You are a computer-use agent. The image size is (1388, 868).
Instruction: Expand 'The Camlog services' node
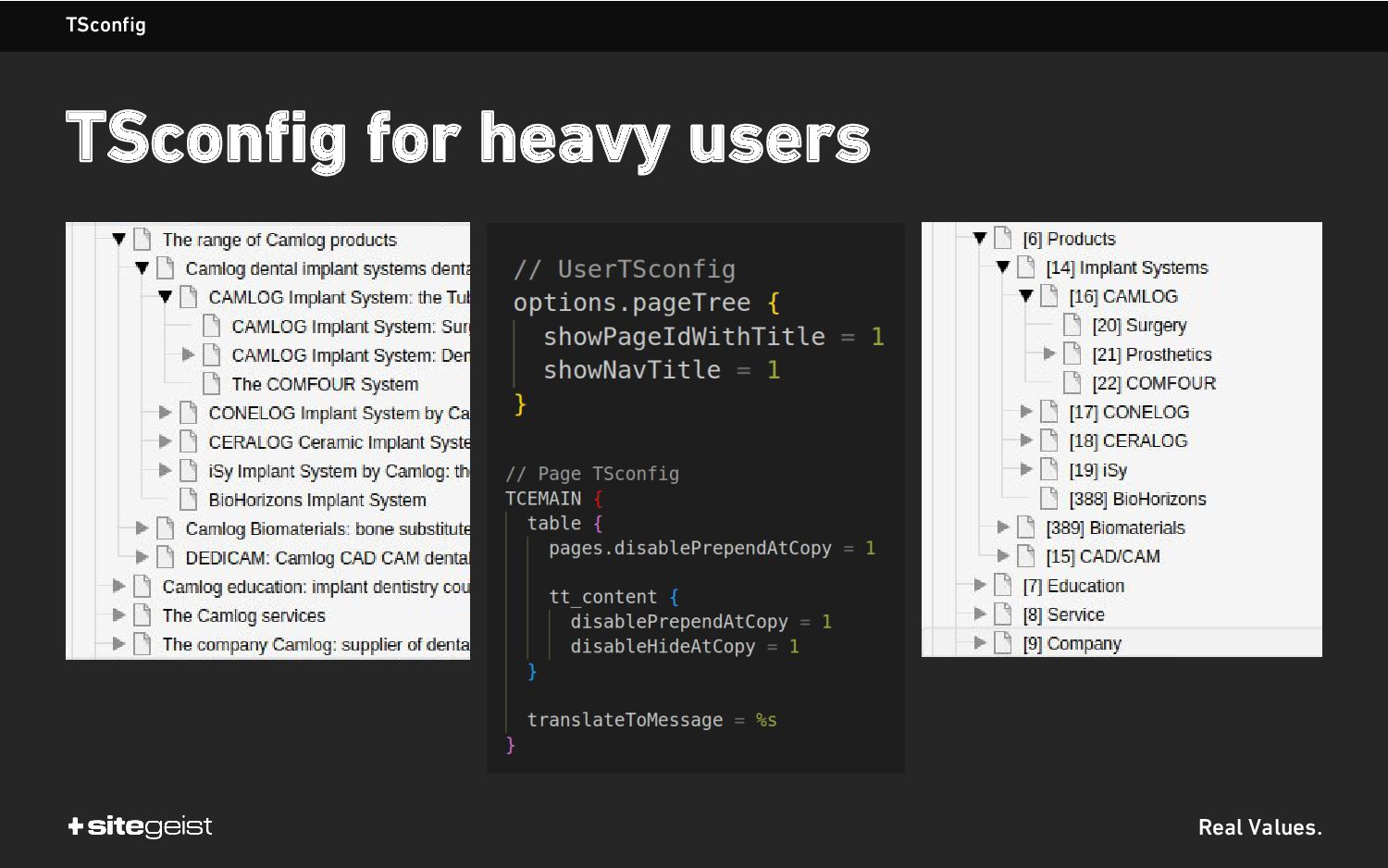point(118,614)
